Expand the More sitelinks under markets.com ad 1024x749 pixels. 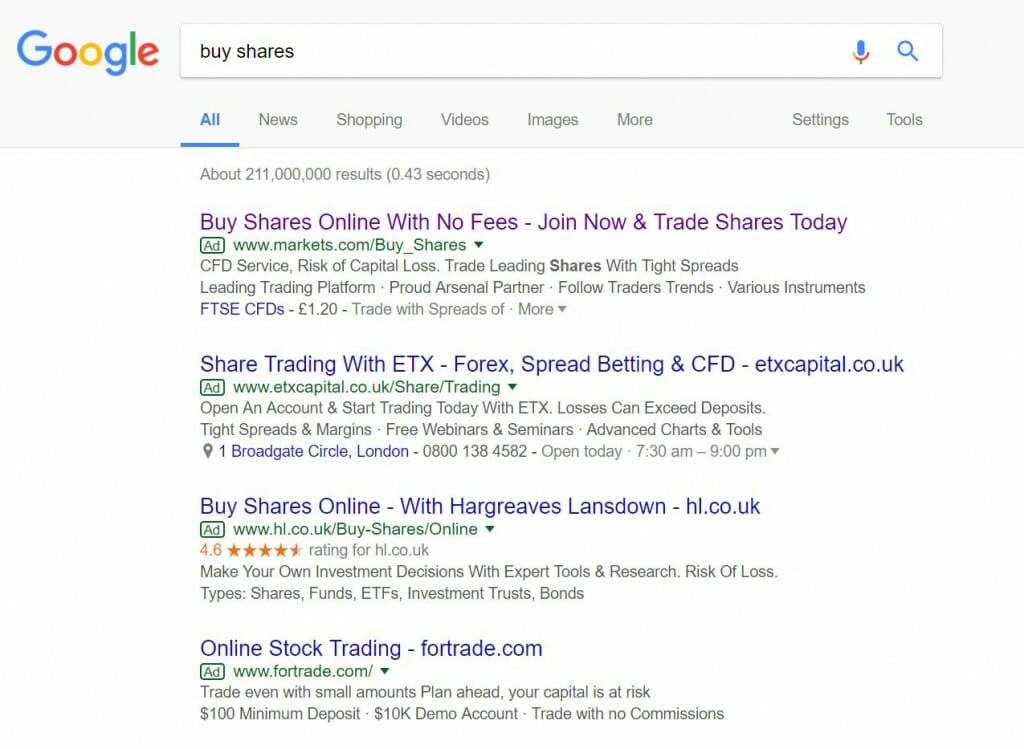[542, 310]
